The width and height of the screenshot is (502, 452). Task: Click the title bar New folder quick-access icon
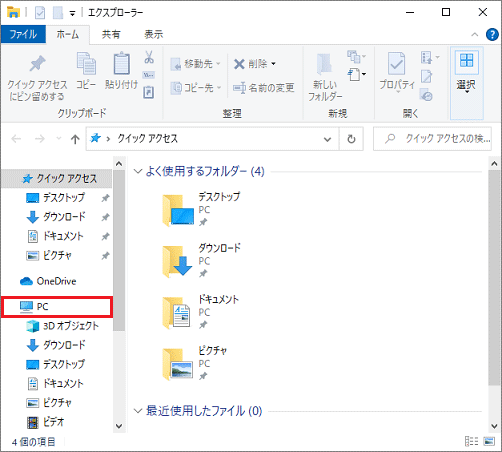58,13
